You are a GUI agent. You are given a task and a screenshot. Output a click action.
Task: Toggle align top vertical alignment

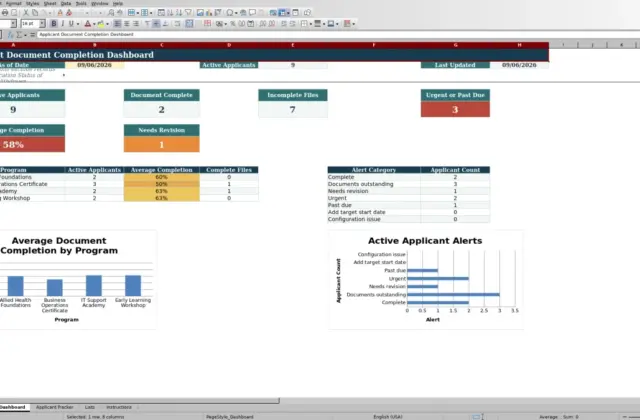pos(147,24)
